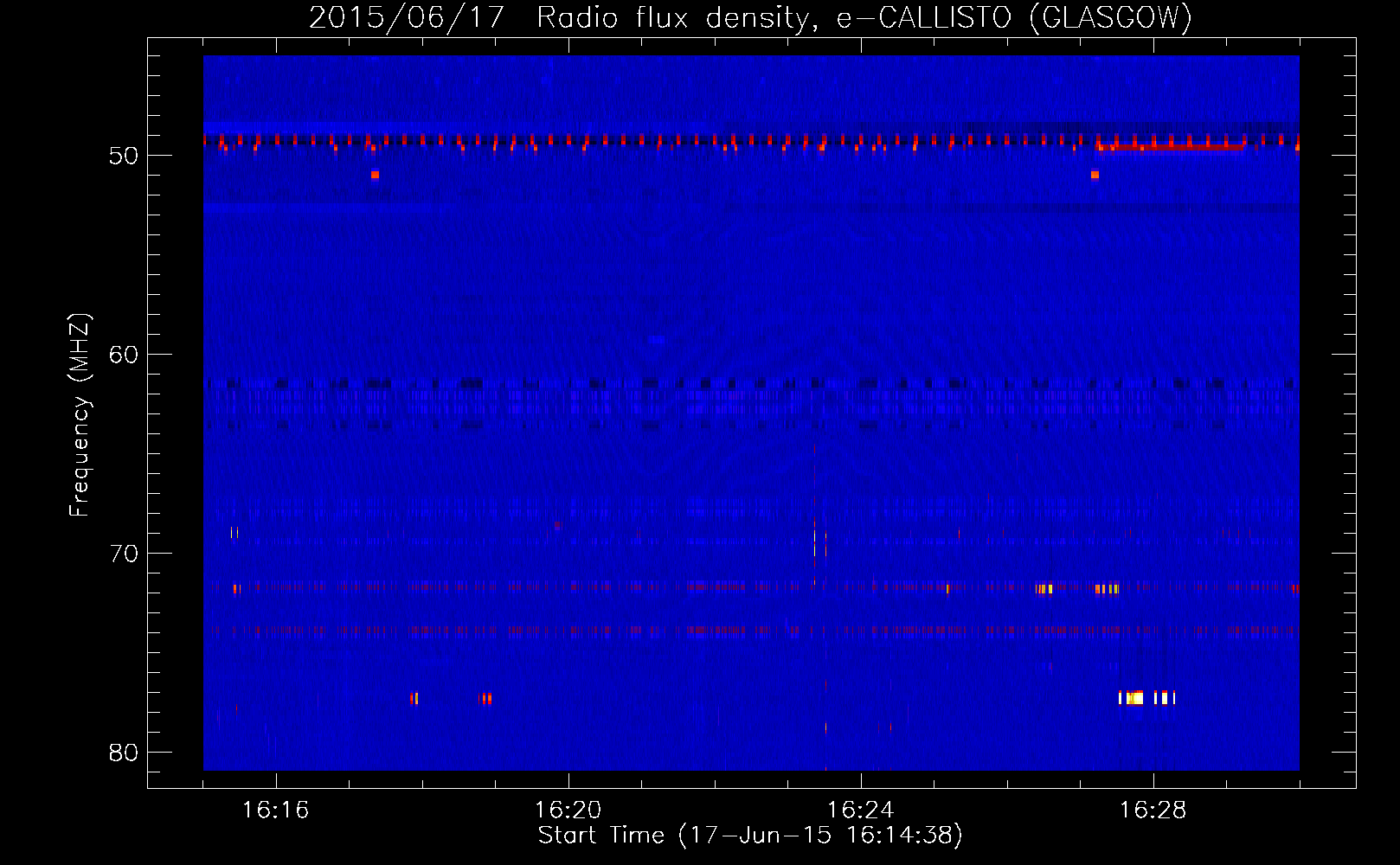Image resolution: width=1400 pixels, height=865 pixels.
Task: Click the '16:28' time tick label
Action: [1153, 810]
